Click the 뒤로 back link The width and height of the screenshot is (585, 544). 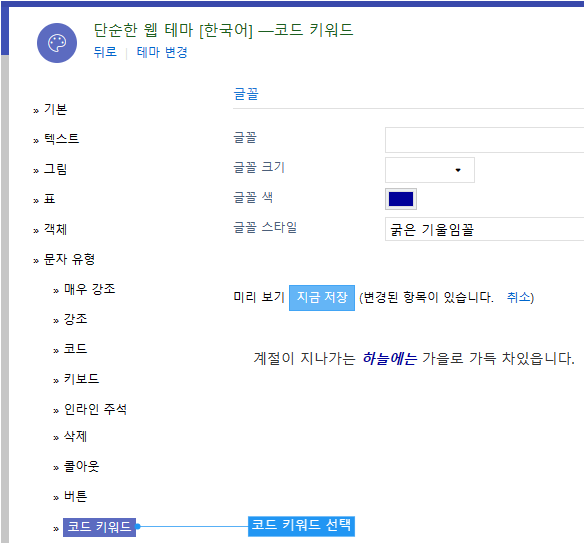click(105, 52)
